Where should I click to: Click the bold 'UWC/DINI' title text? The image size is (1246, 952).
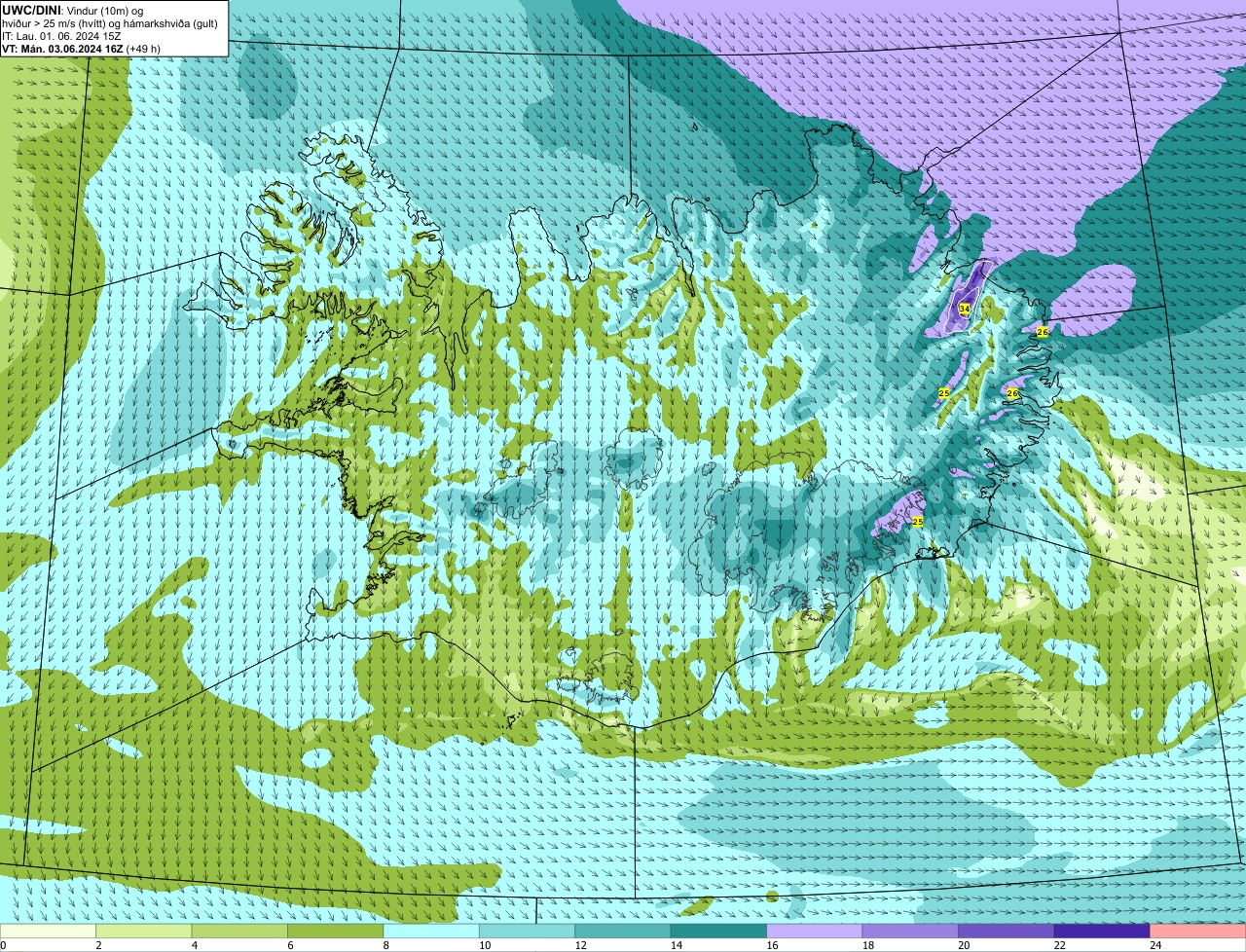(x=32, y=10)
